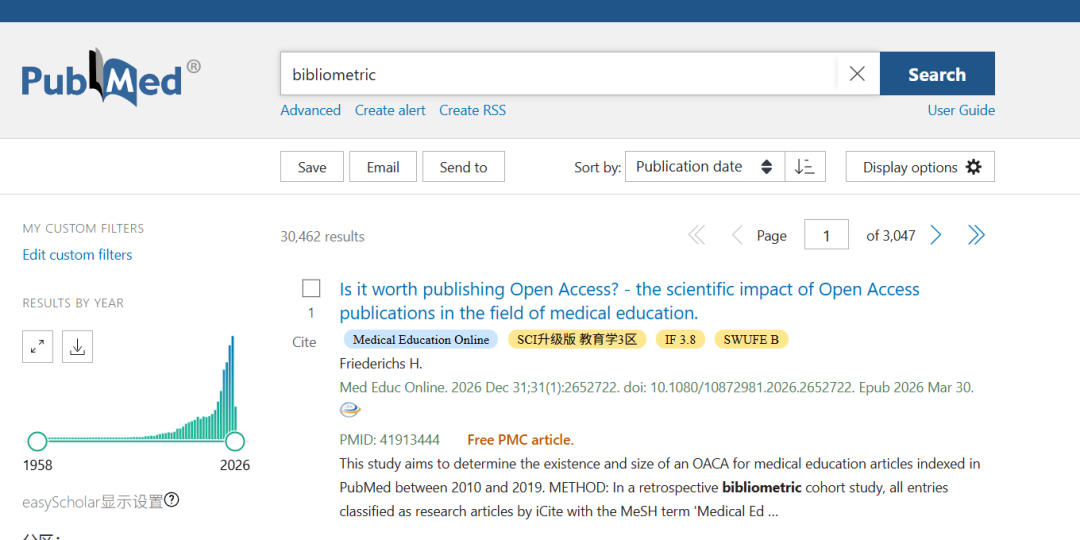Click the left year slider handle at 1958
This screenshot has height=540, width=1080.
(37, 442)
